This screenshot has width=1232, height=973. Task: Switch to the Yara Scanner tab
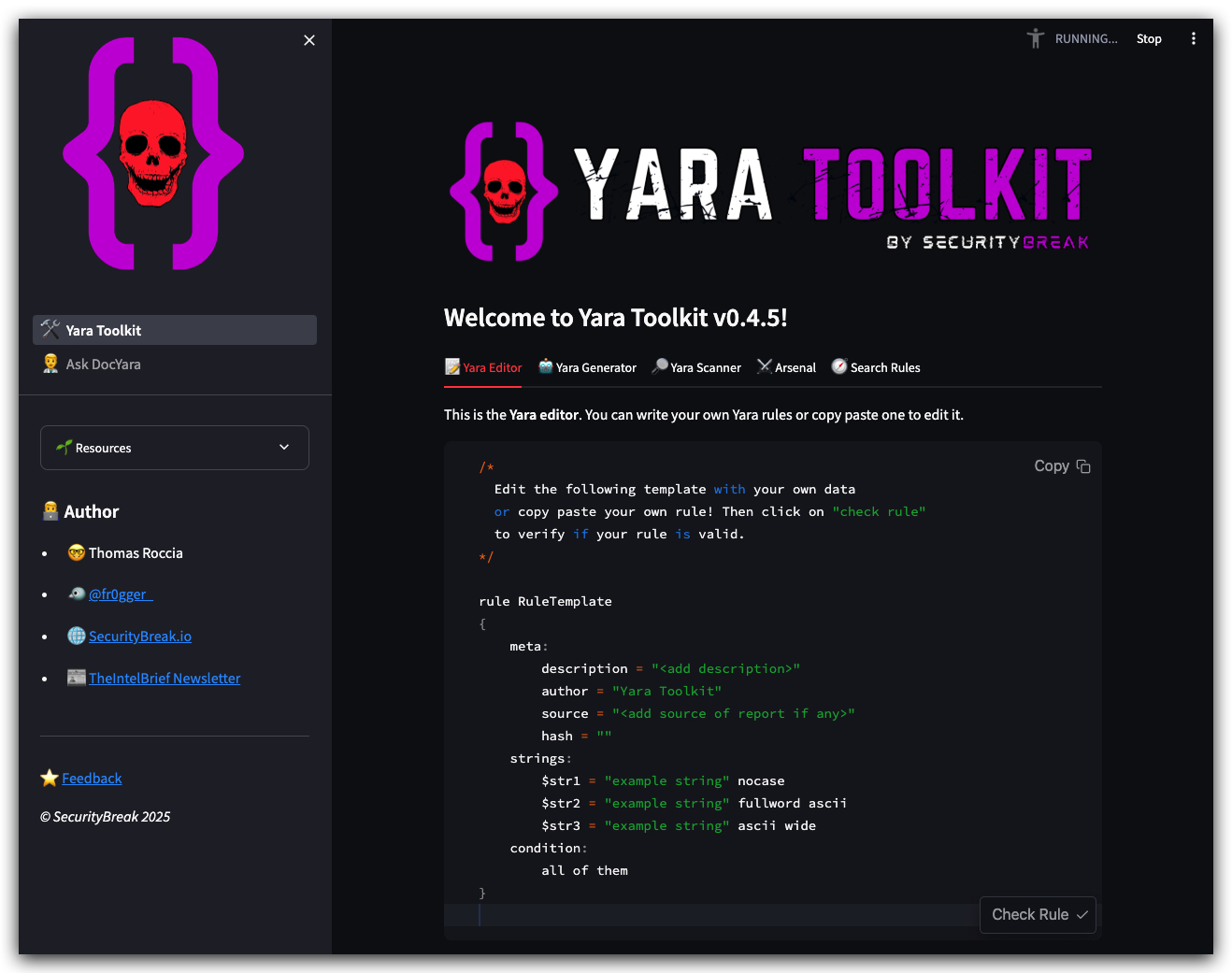click(x=696, y=367)
